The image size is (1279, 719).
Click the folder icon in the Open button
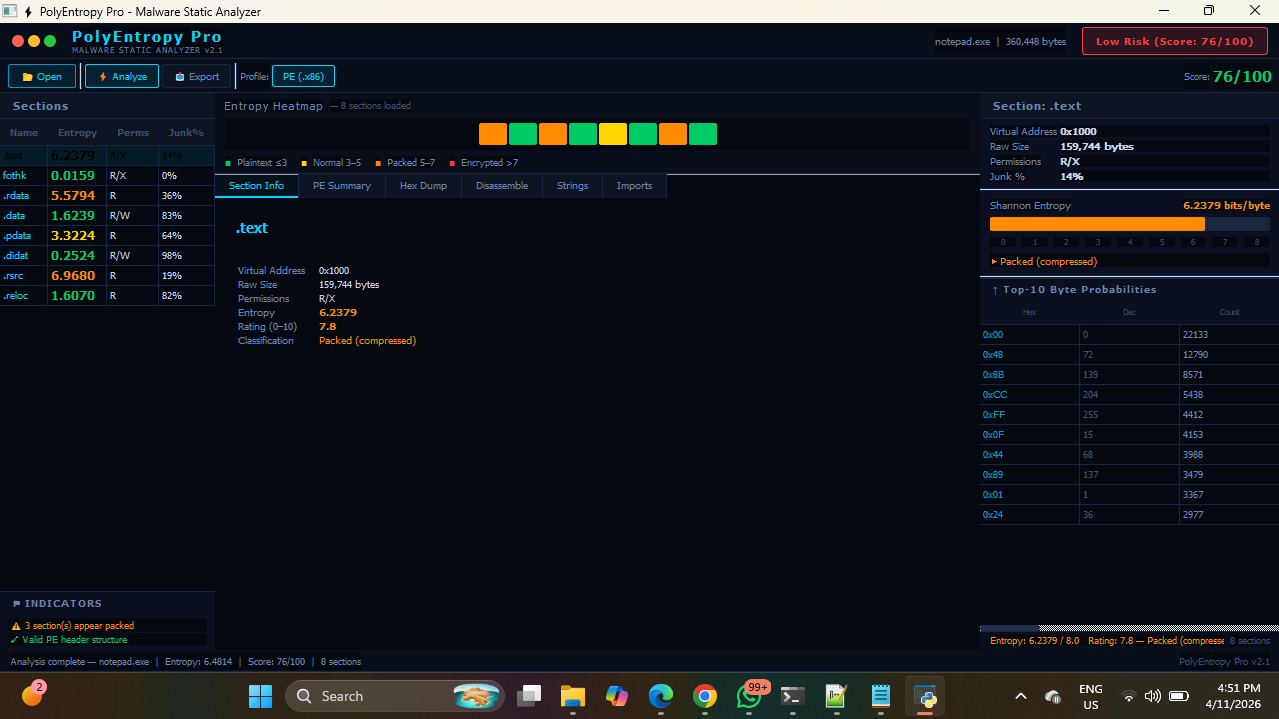(x=26, y=76)
